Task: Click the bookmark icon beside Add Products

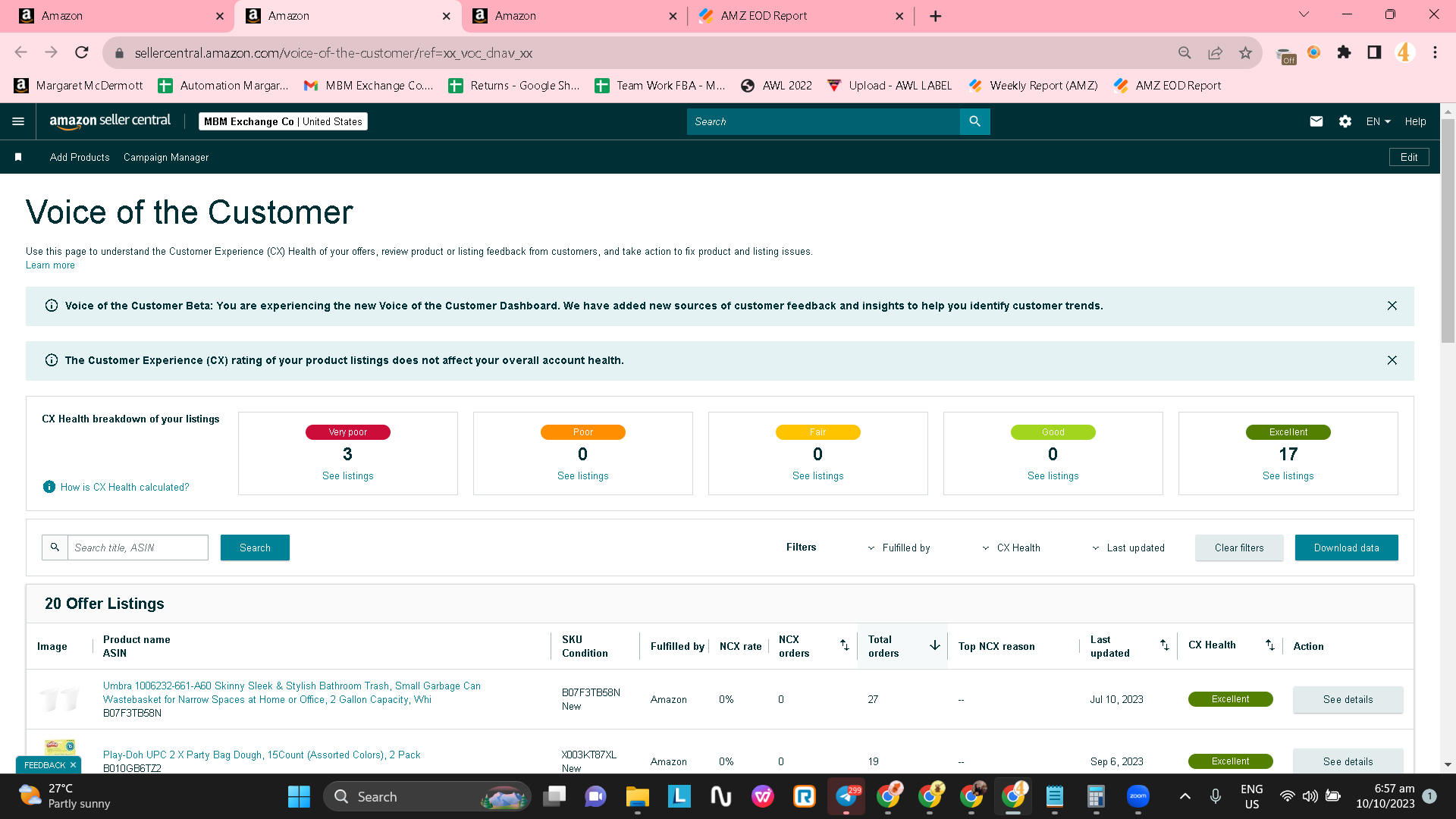Action: click(x=18, y=157)
